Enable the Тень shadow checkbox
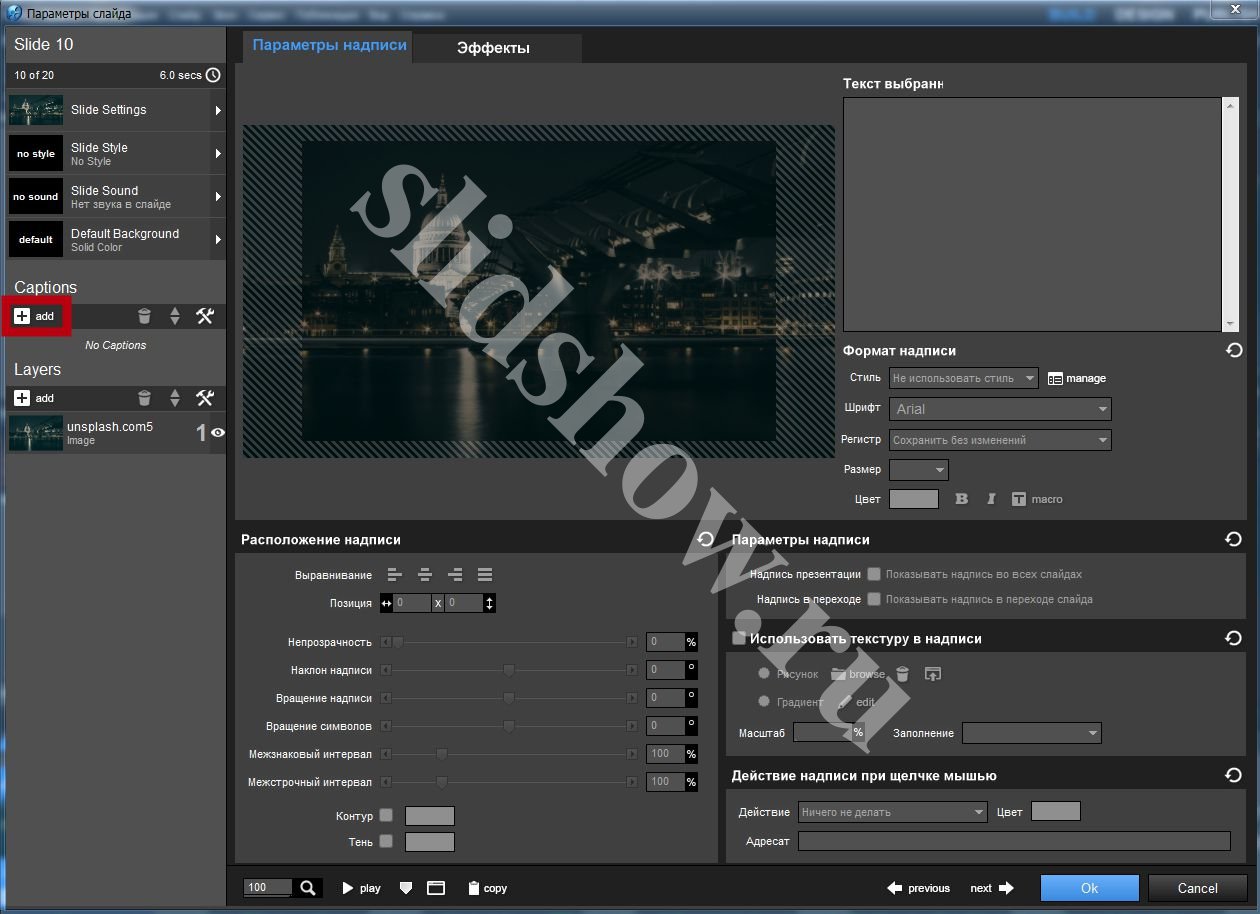 point(386,842)
